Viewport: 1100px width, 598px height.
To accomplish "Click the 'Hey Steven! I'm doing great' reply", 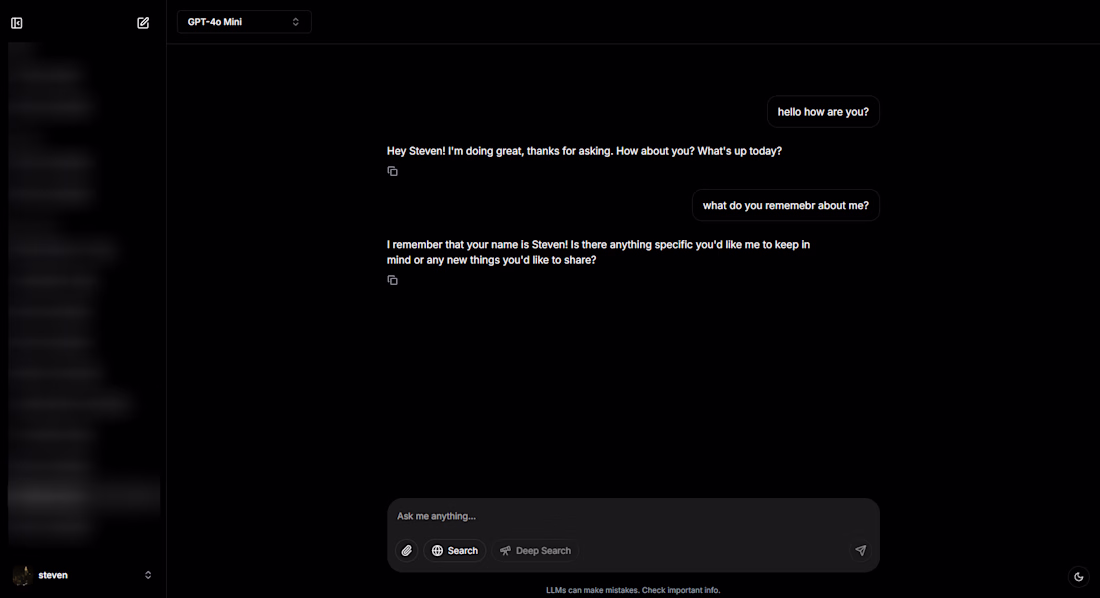I will click(584, 151).
